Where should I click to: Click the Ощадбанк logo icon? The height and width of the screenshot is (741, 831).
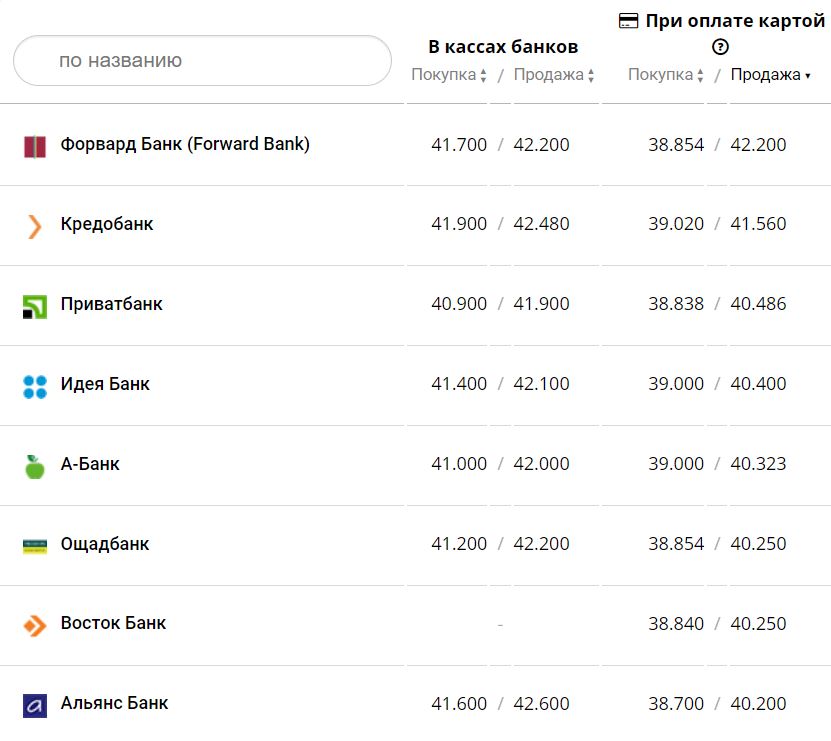pyautogui.click(x=35, y=546)
